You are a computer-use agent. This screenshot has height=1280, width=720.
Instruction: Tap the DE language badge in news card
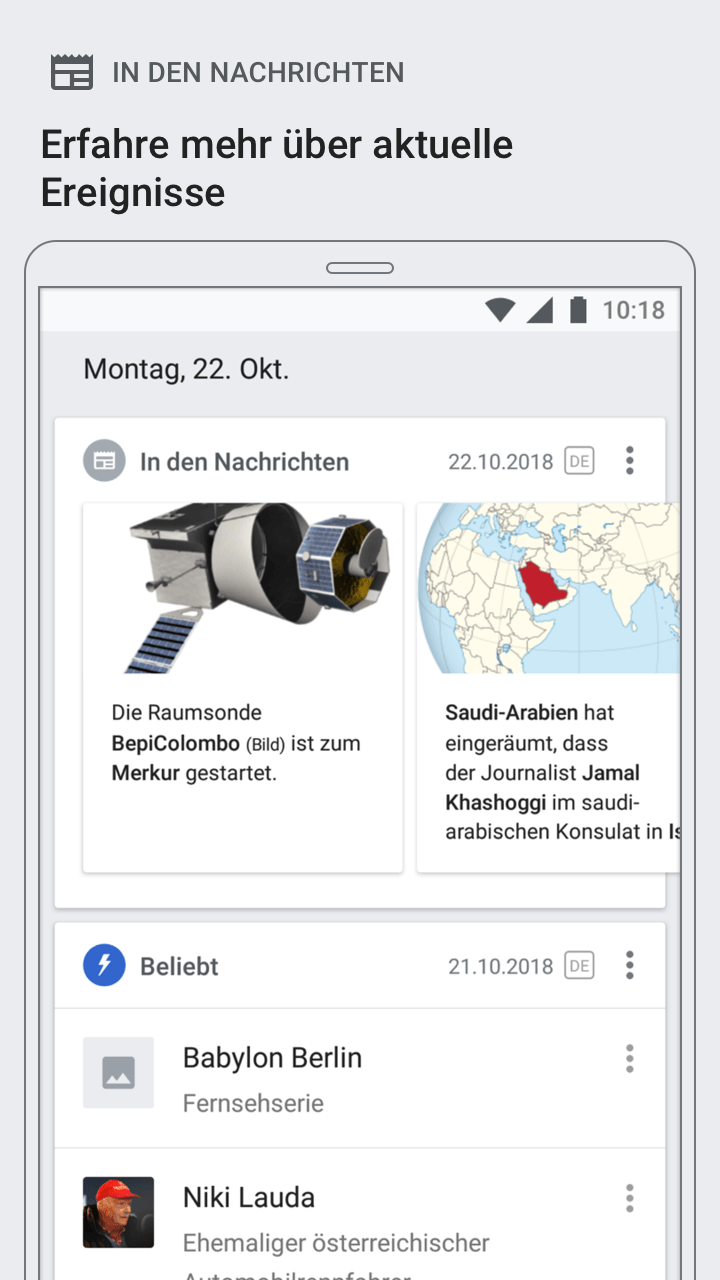click(579, 461)
